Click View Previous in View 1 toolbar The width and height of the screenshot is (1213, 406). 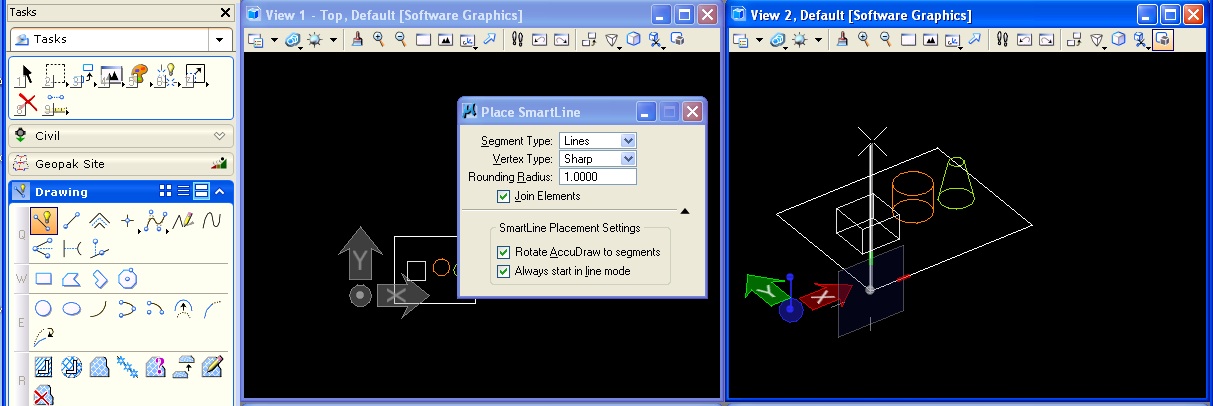click(x=539, y=40)
